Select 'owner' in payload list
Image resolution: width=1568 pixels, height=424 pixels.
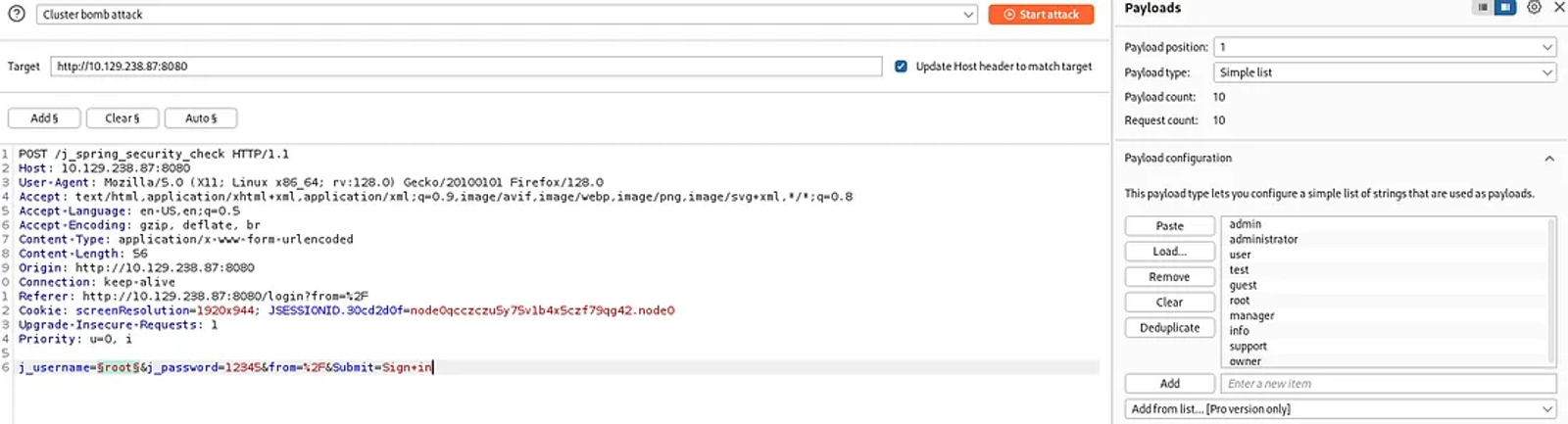point(1245,361)
